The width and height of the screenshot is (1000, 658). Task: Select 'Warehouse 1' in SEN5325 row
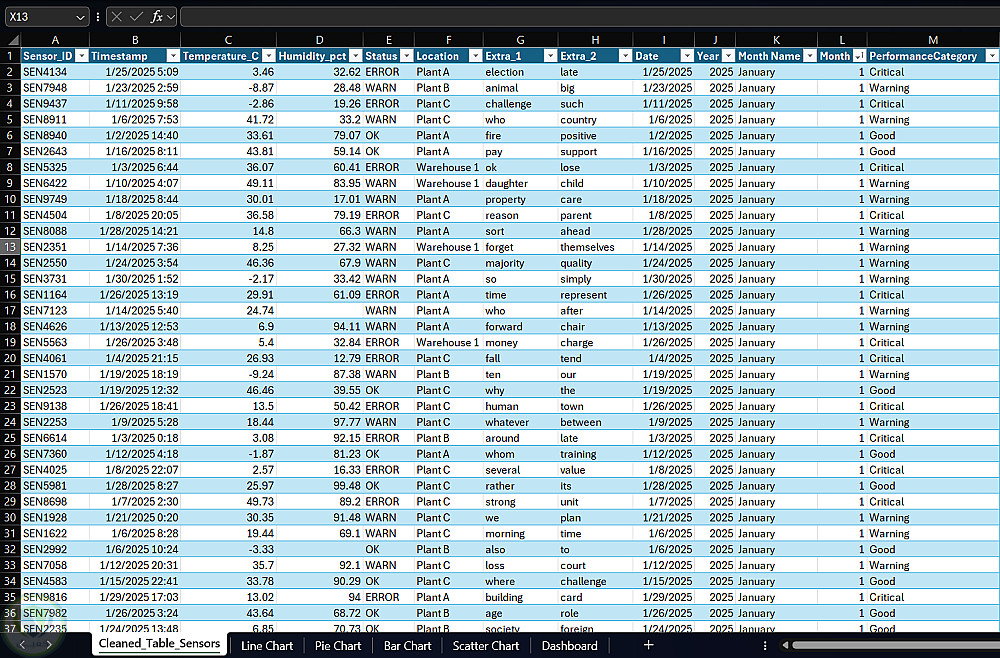(x=448, y=168)
